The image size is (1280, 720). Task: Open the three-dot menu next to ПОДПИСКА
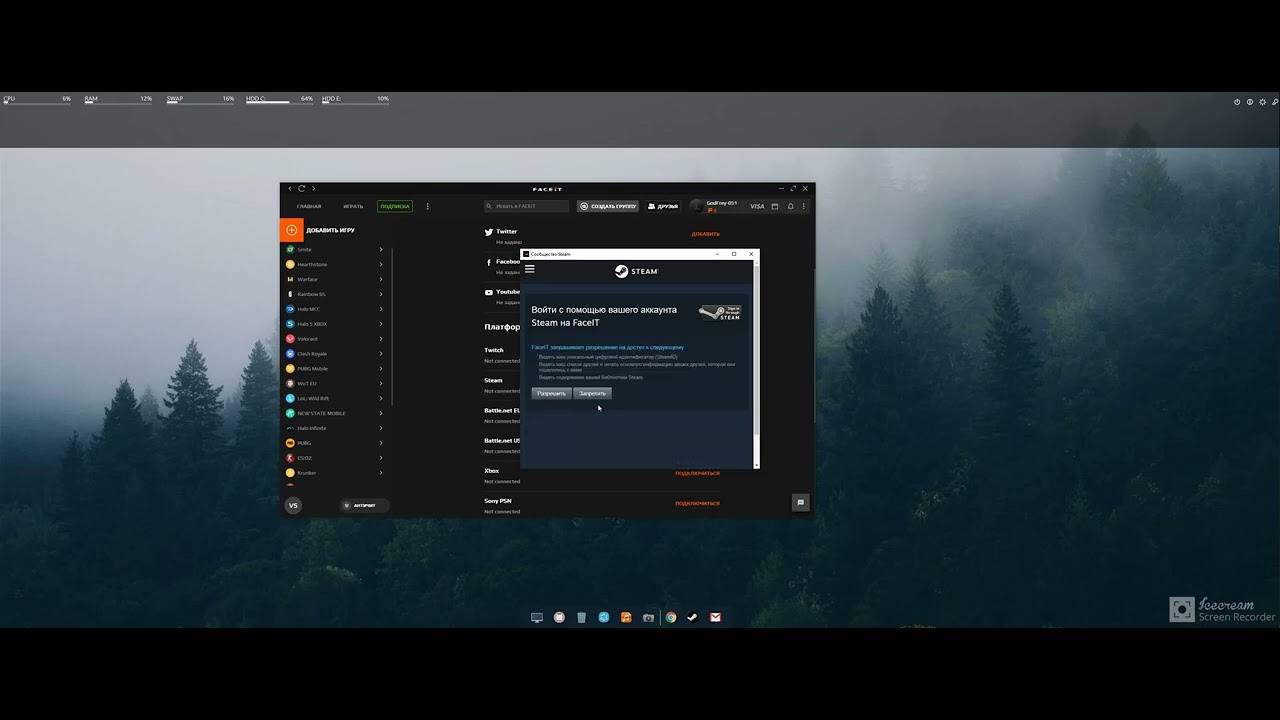[x=428, y=206]
